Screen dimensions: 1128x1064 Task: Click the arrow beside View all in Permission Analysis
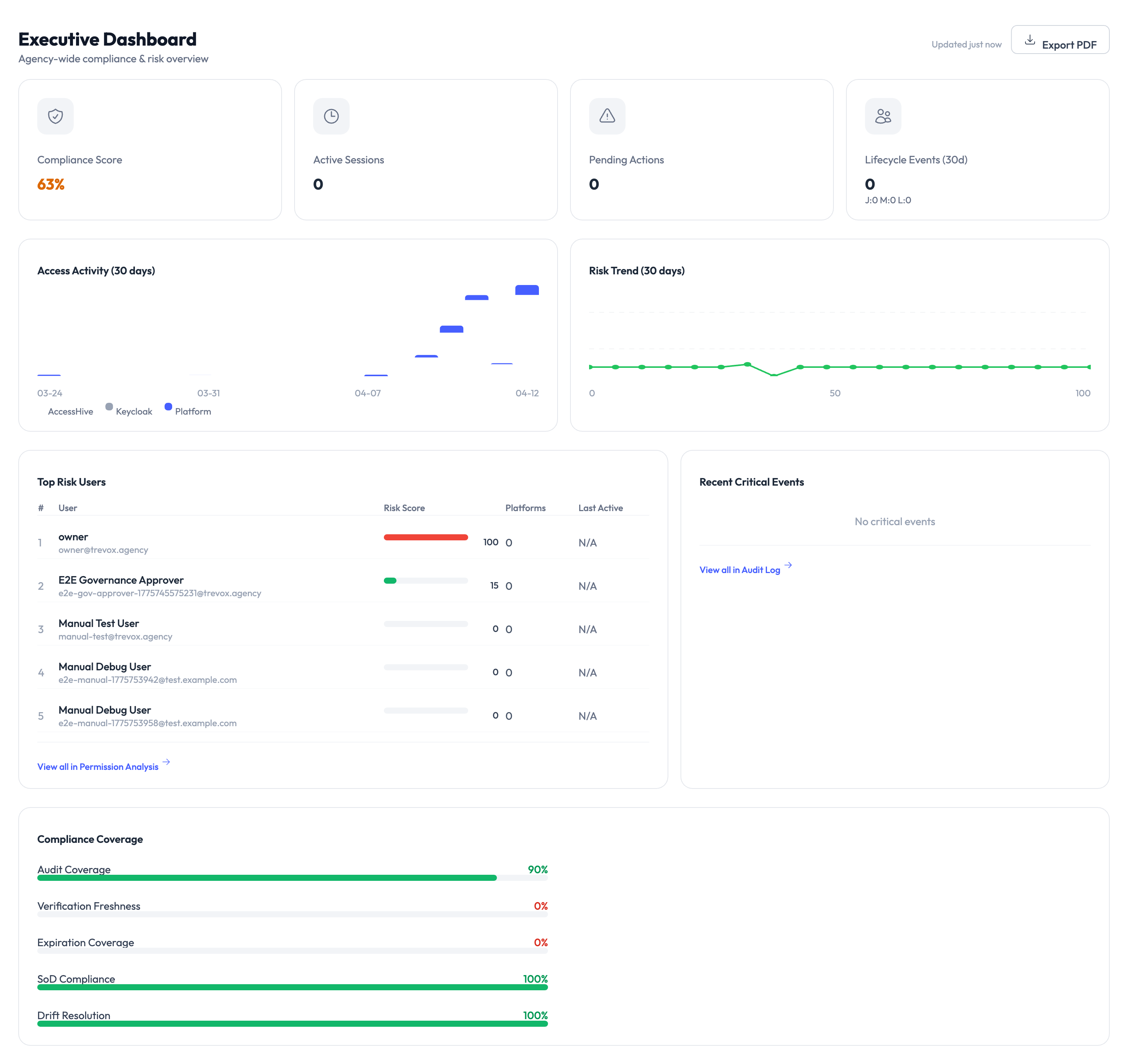(166, 762)
